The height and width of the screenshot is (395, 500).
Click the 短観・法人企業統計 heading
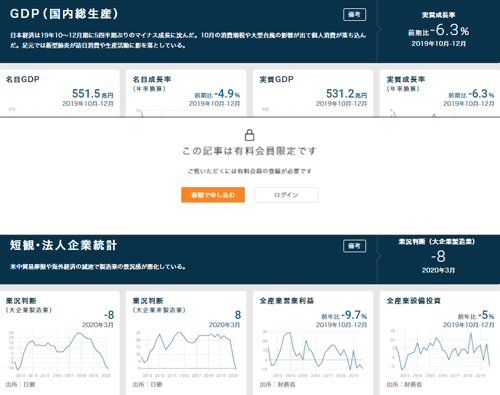[x=63, y=245]
